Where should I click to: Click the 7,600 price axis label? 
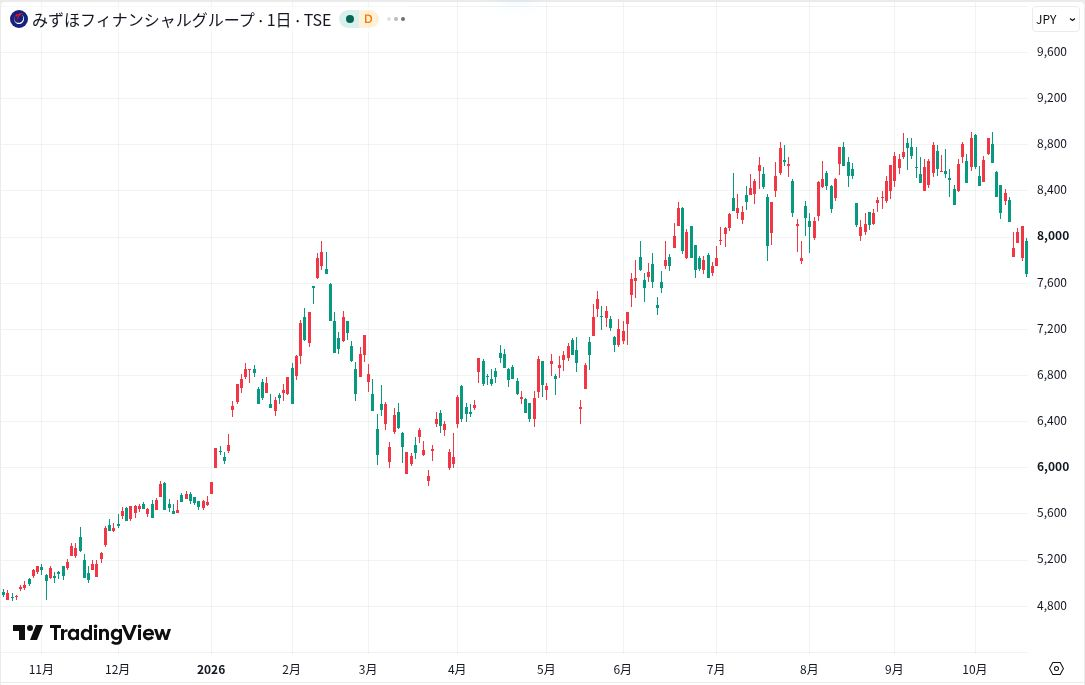(x=1052, y=282)
